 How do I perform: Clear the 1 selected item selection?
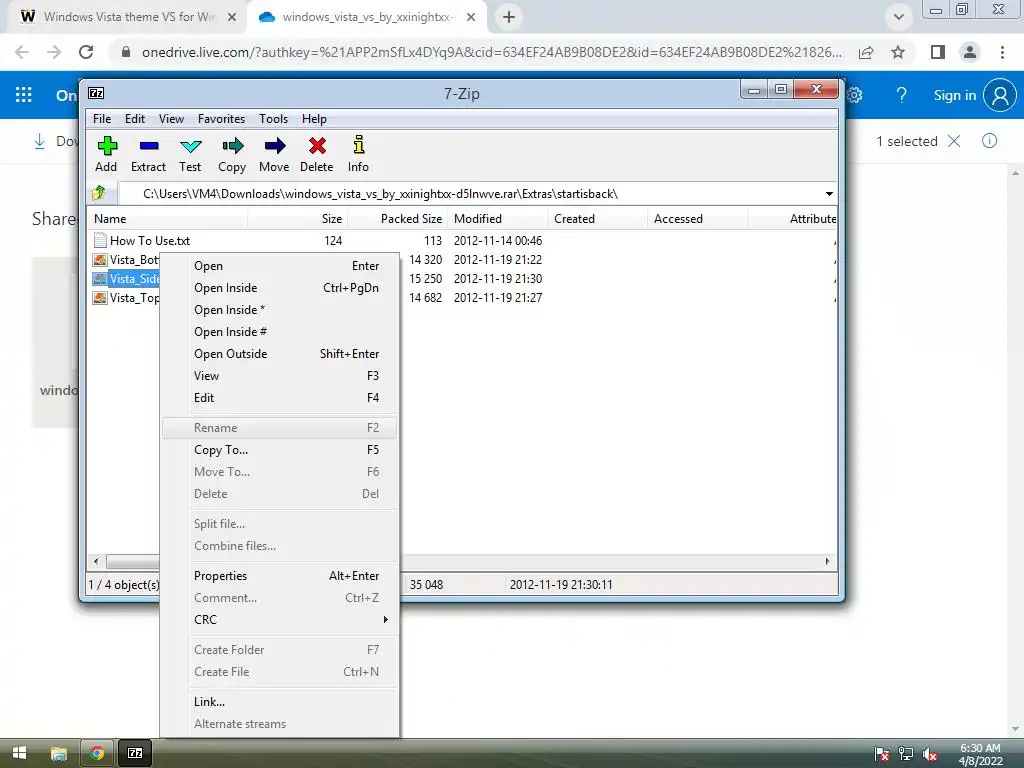click(954, 141)
